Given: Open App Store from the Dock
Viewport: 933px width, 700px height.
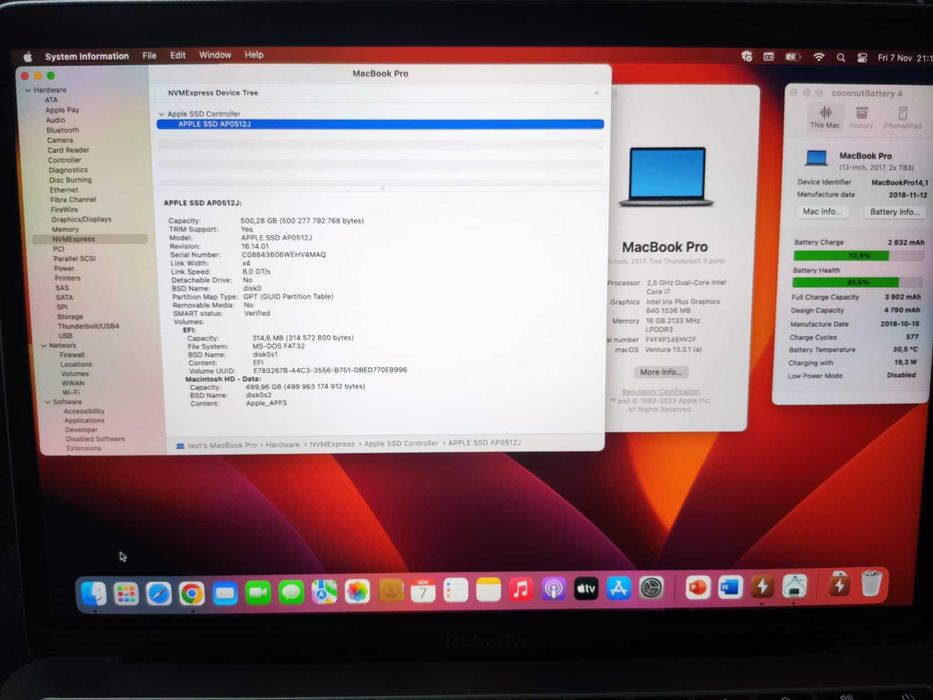Looking at the screenshot, I should pyautogui.click(x=619, y=588).
